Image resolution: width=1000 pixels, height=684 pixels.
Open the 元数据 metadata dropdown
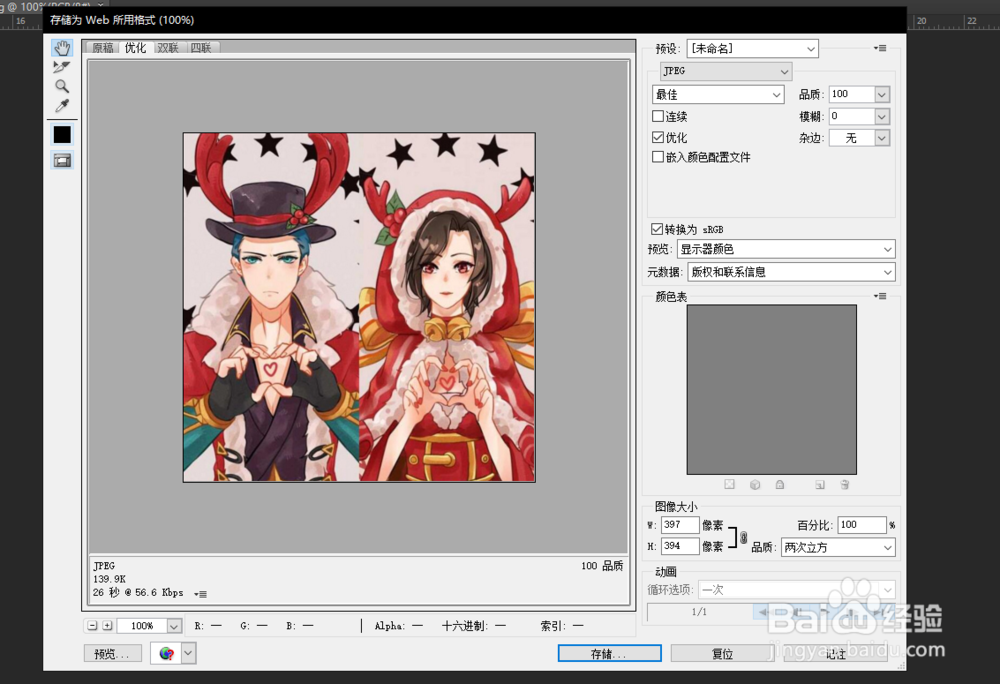coord(791,272)
